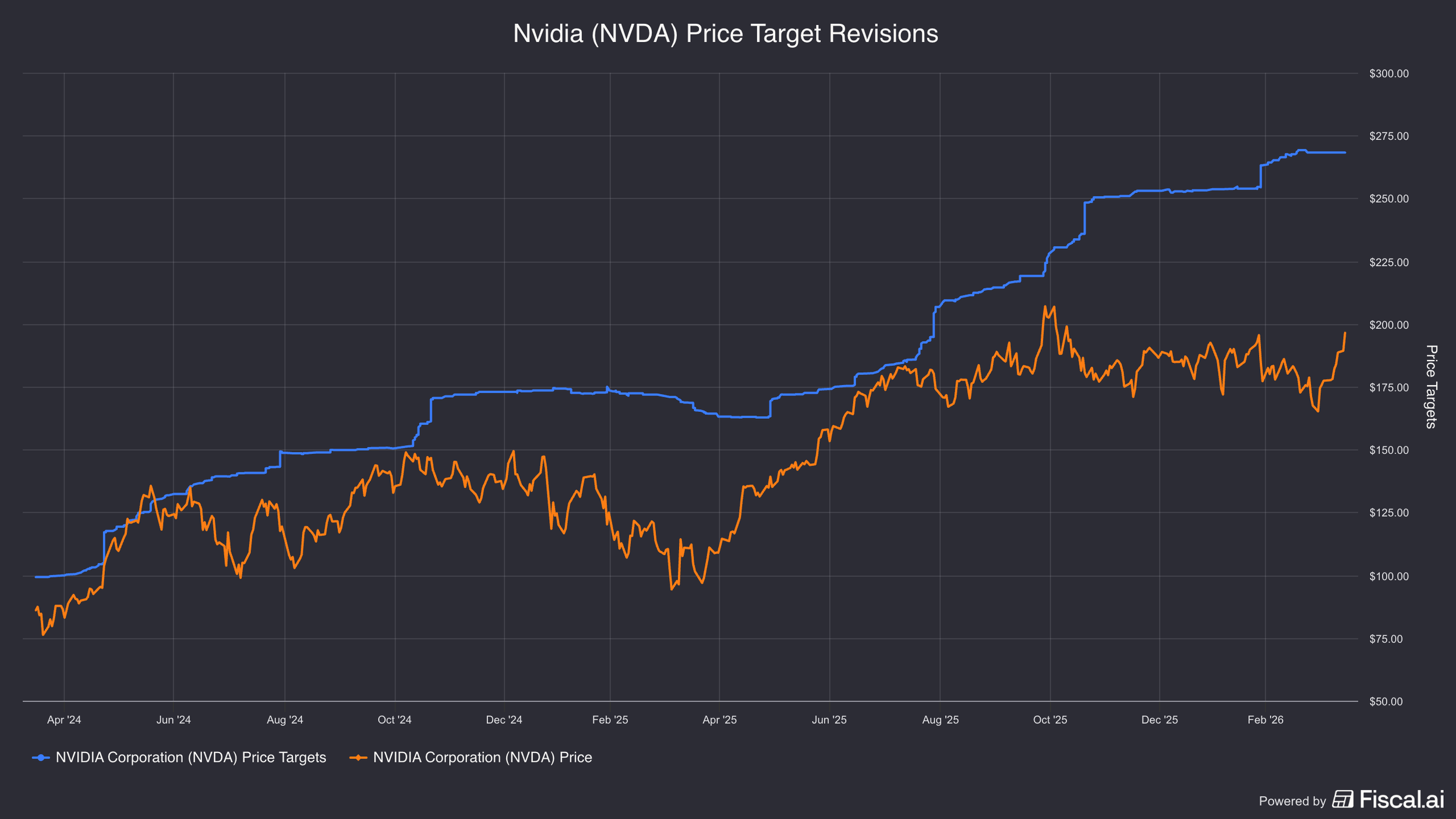Click the blue Price Targets legend marker
This screenshot has height=819, width=1456.
tap(41, 758)
